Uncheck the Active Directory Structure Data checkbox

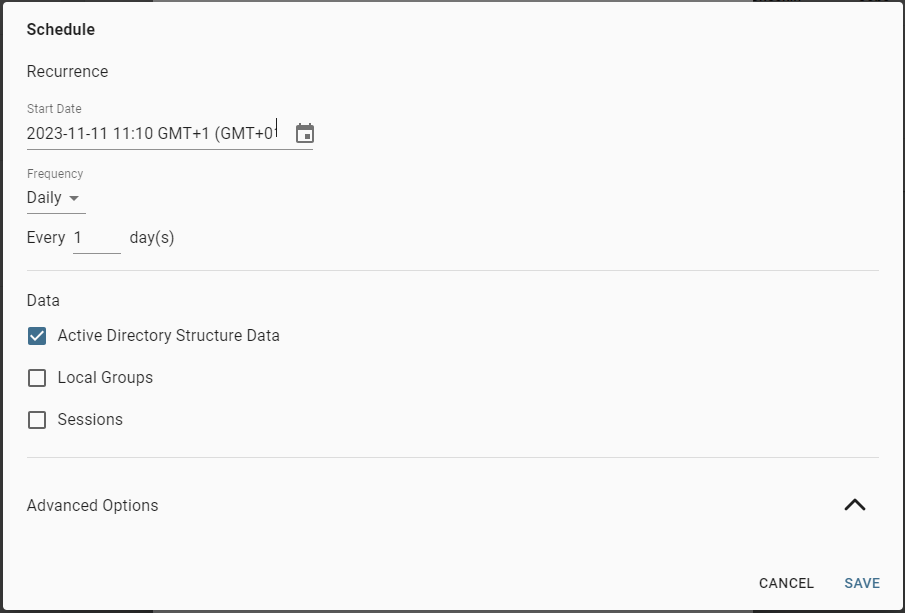pos(37,336)
